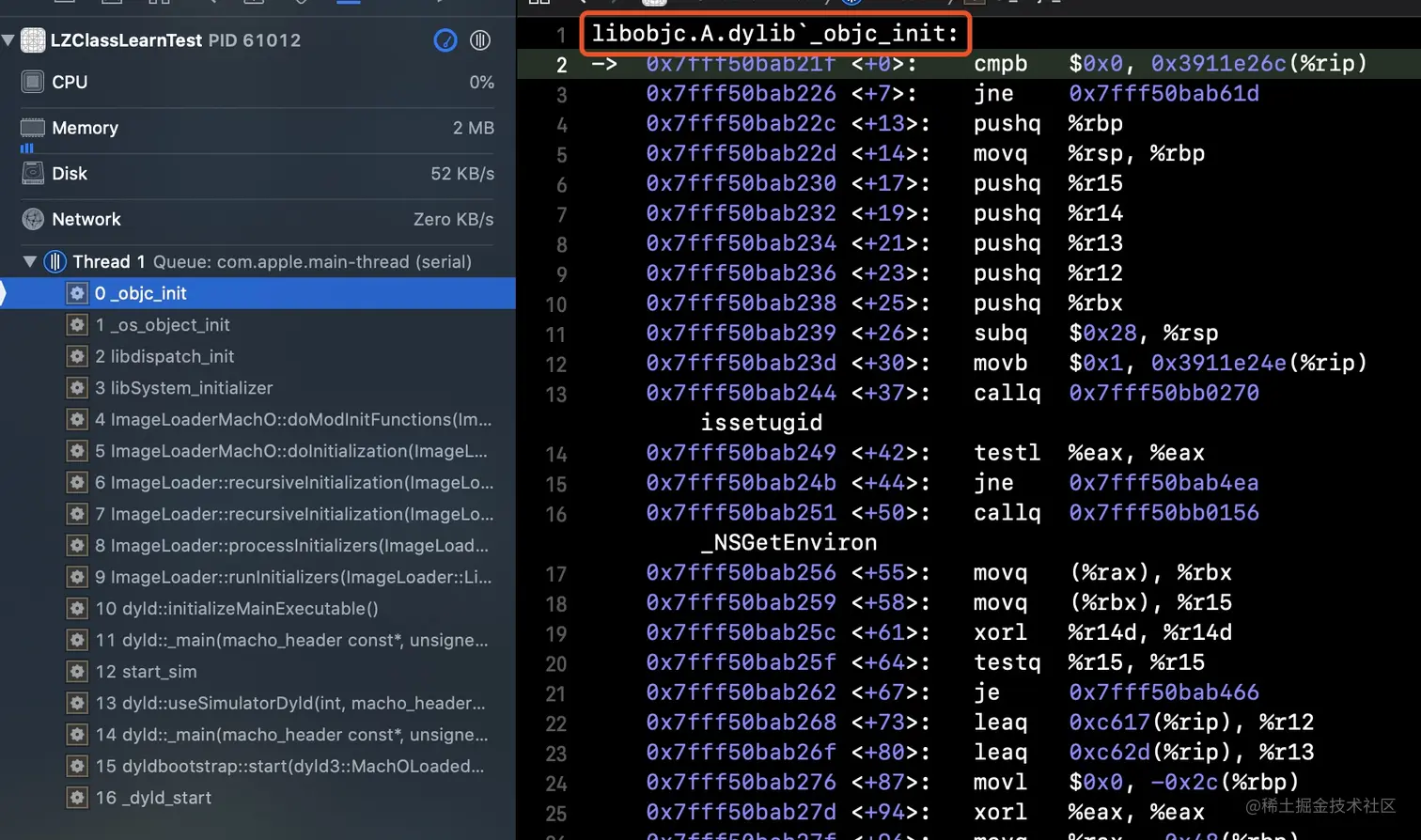Click the CPU gauge chip icon
1421x840 pixels.
coord(33,82)
